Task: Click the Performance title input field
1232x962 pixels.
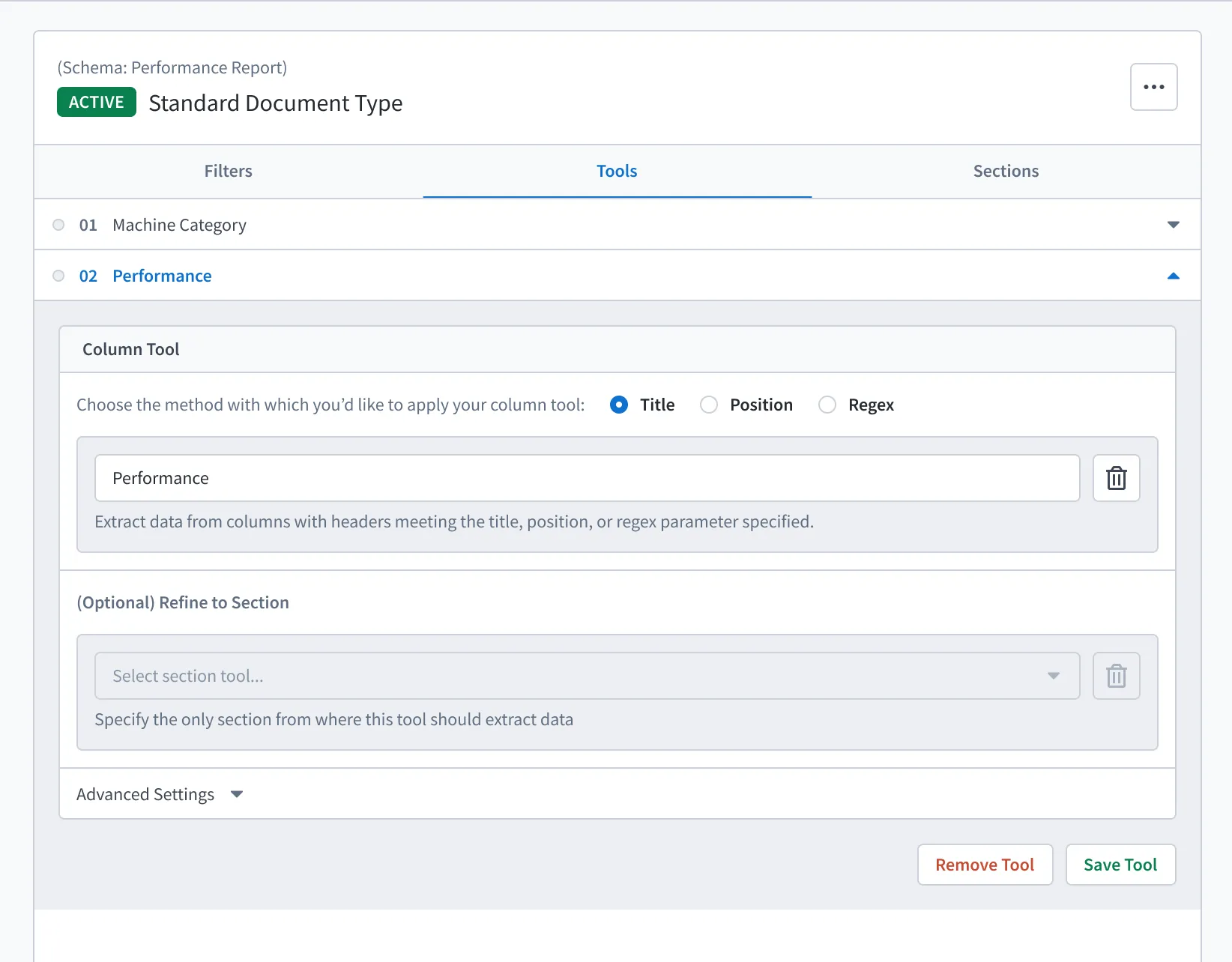Action: coord(587,478)
